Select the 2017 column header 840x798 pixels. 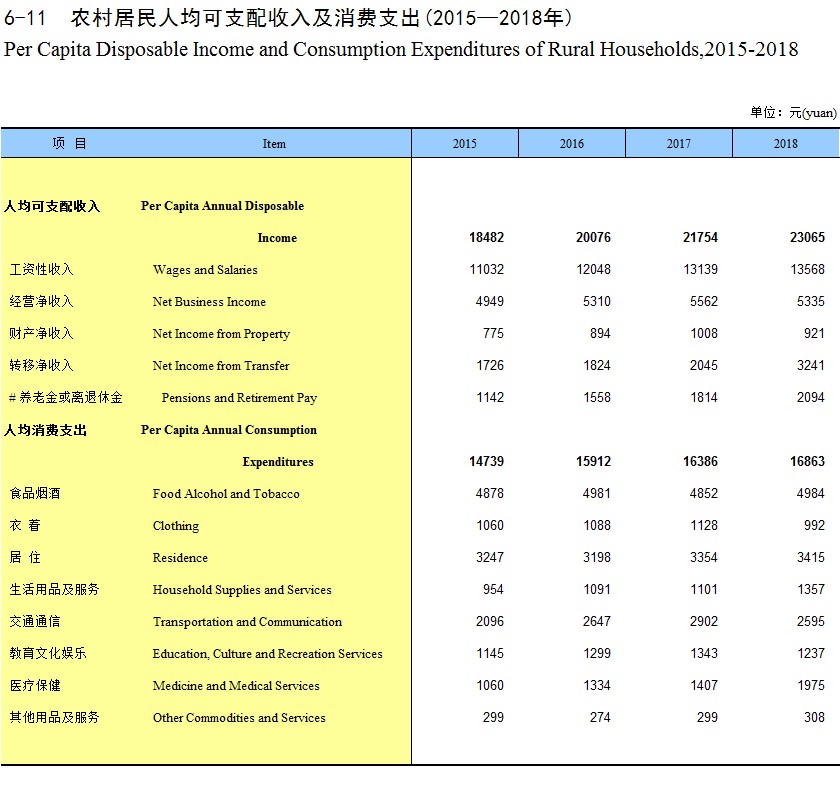(678, 144)
